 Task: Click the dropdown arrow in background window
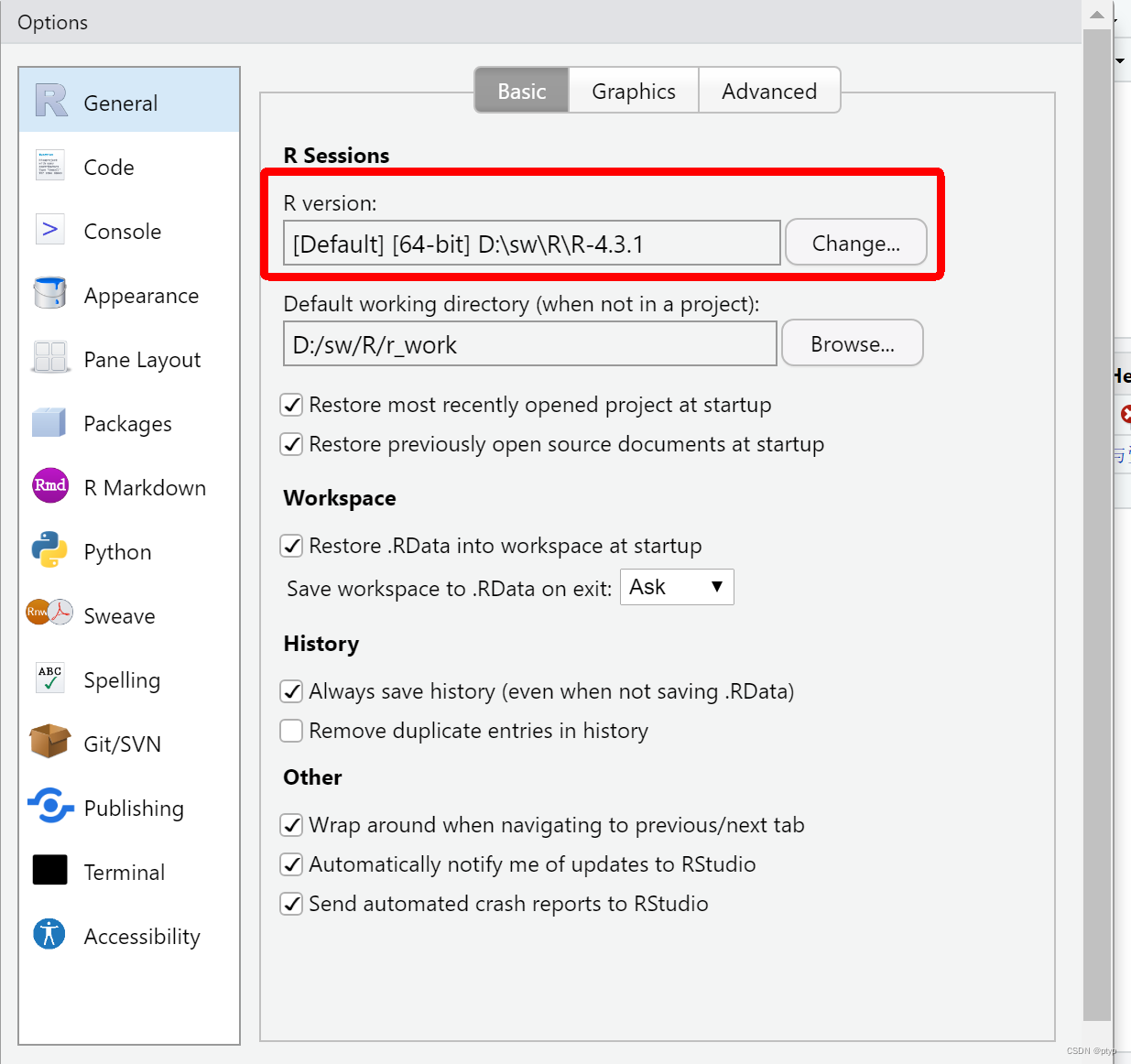(x=1120, y=60)
